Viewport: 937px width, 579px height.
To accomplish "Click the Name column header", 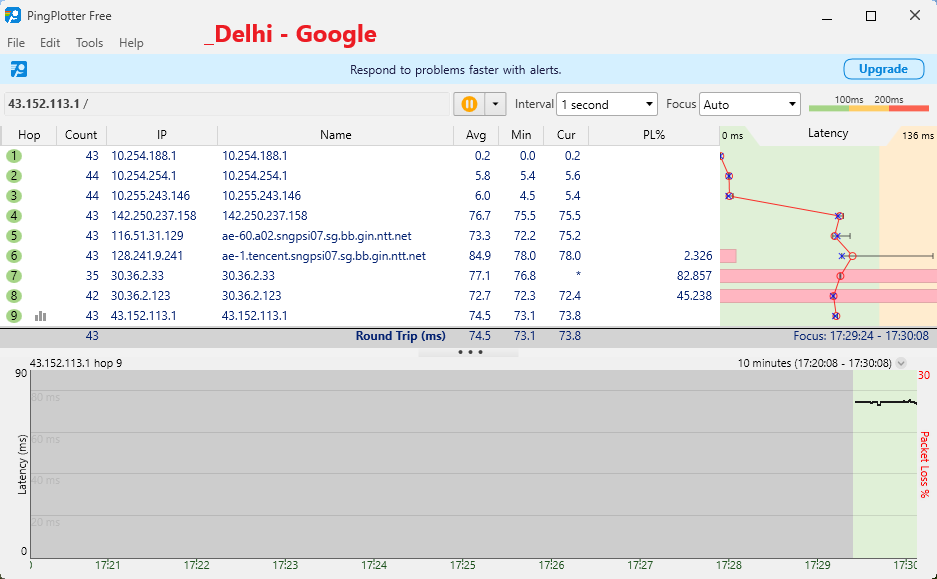I will [335, 135].
